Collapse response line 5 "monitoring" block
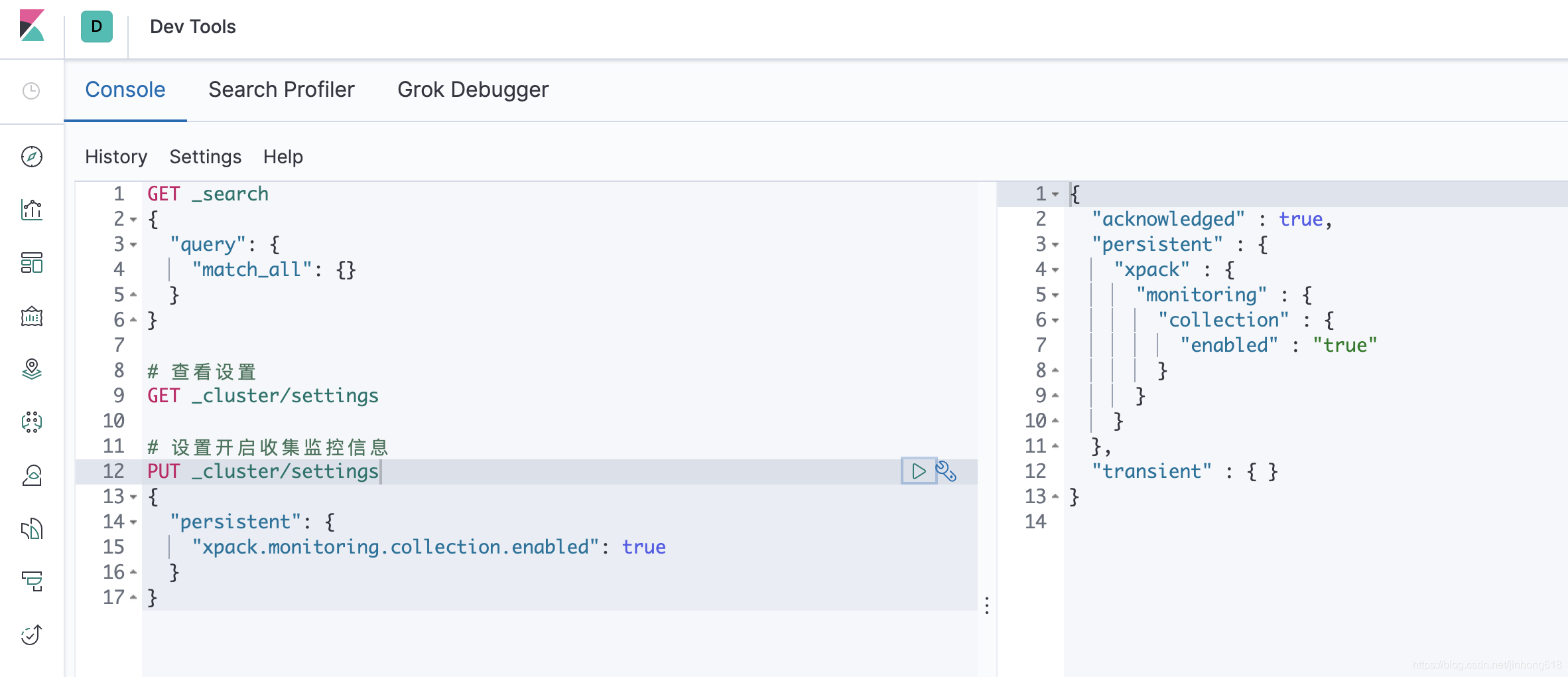Viewport: 1568px width, 677px height. coord(1055,295)
